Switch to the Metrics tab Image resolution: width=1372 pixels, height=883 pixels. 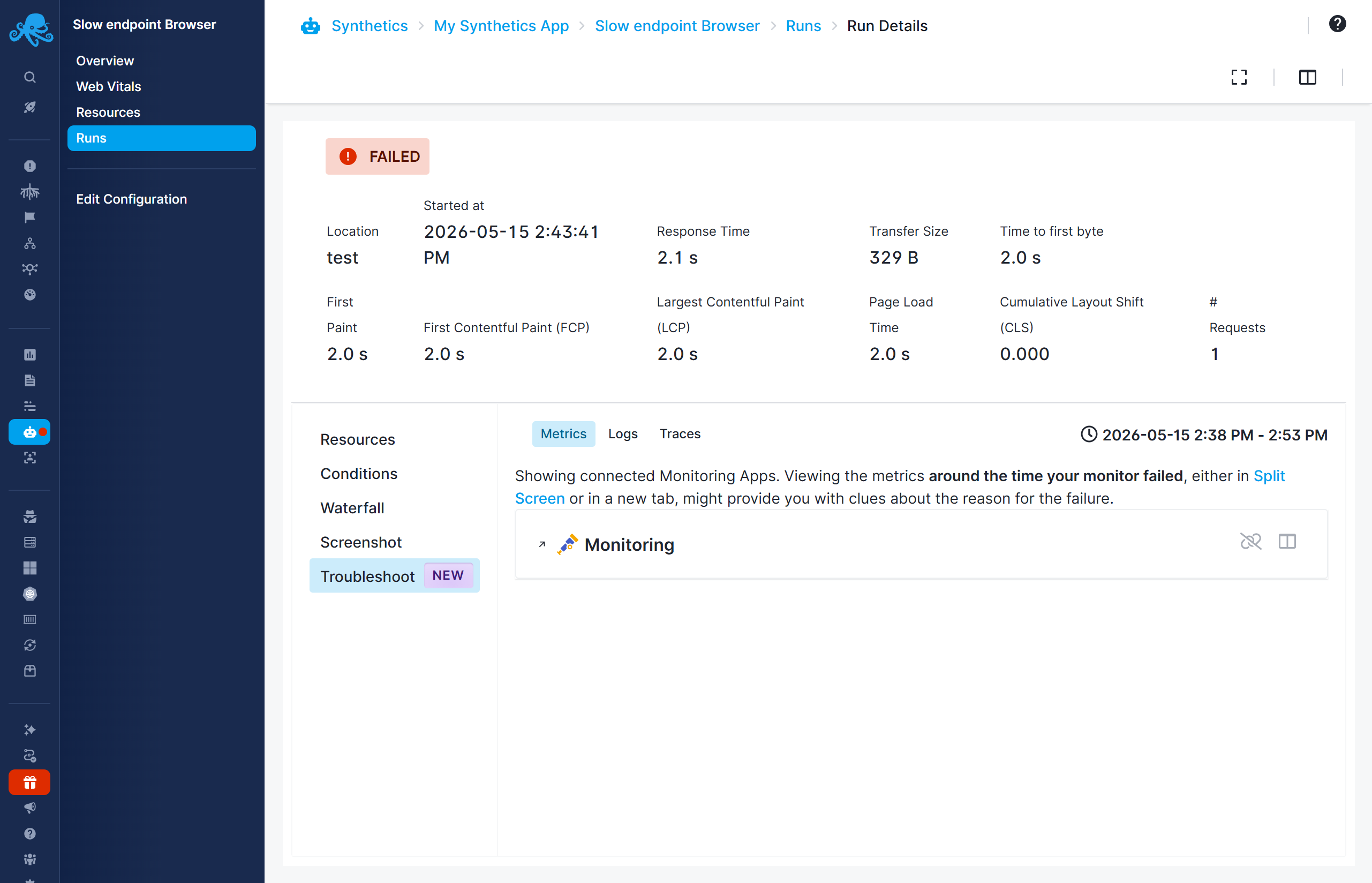pyautogui.click(x=563, y=434)
